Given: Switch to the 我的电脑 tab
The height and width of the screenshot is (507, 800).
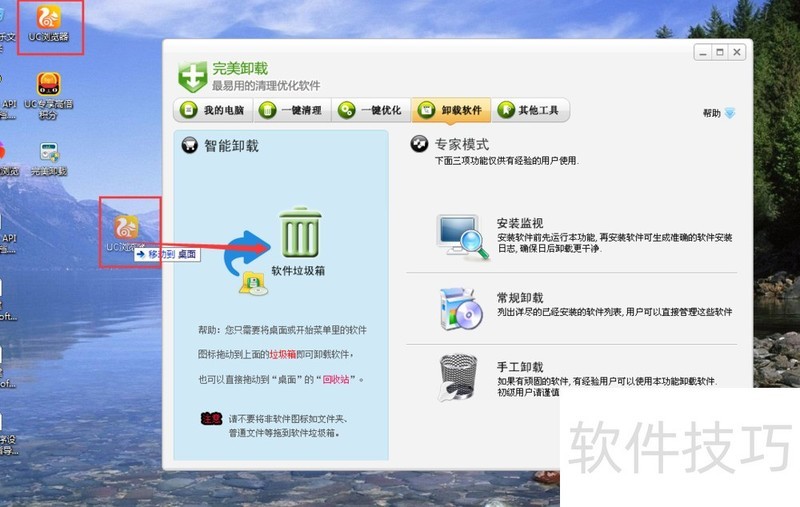Looking at the screenshot, I should tap(213, 110).
